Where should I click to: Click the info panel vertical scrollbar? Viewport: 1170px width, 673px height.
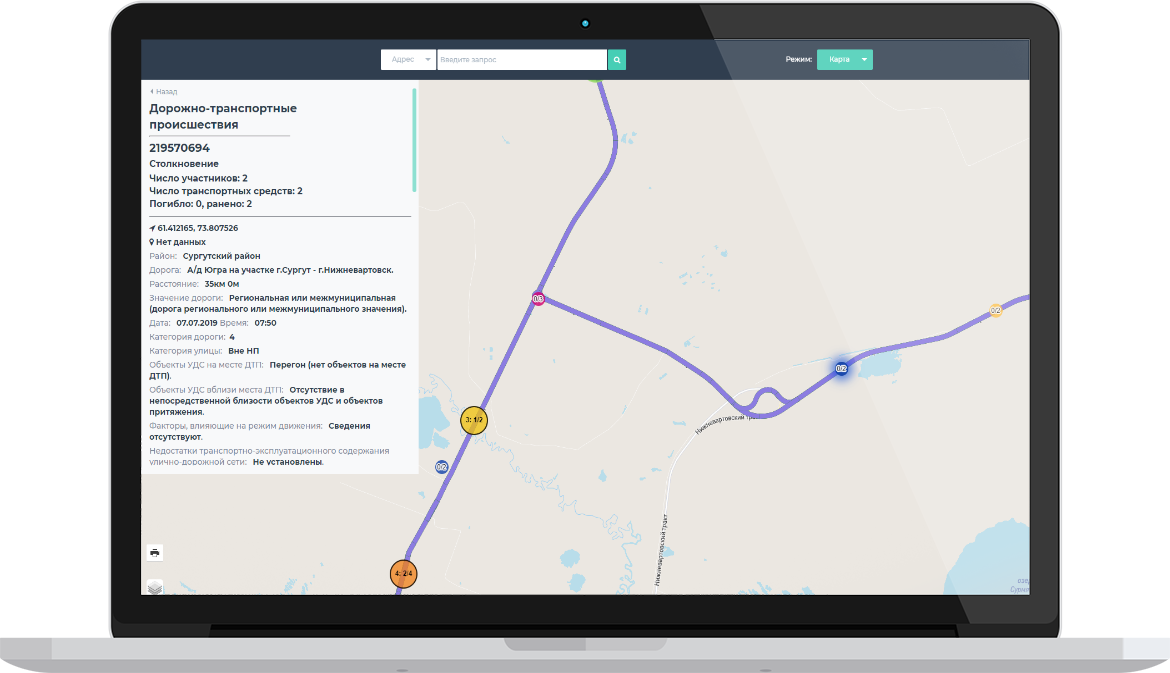click(x=414, y=140)
